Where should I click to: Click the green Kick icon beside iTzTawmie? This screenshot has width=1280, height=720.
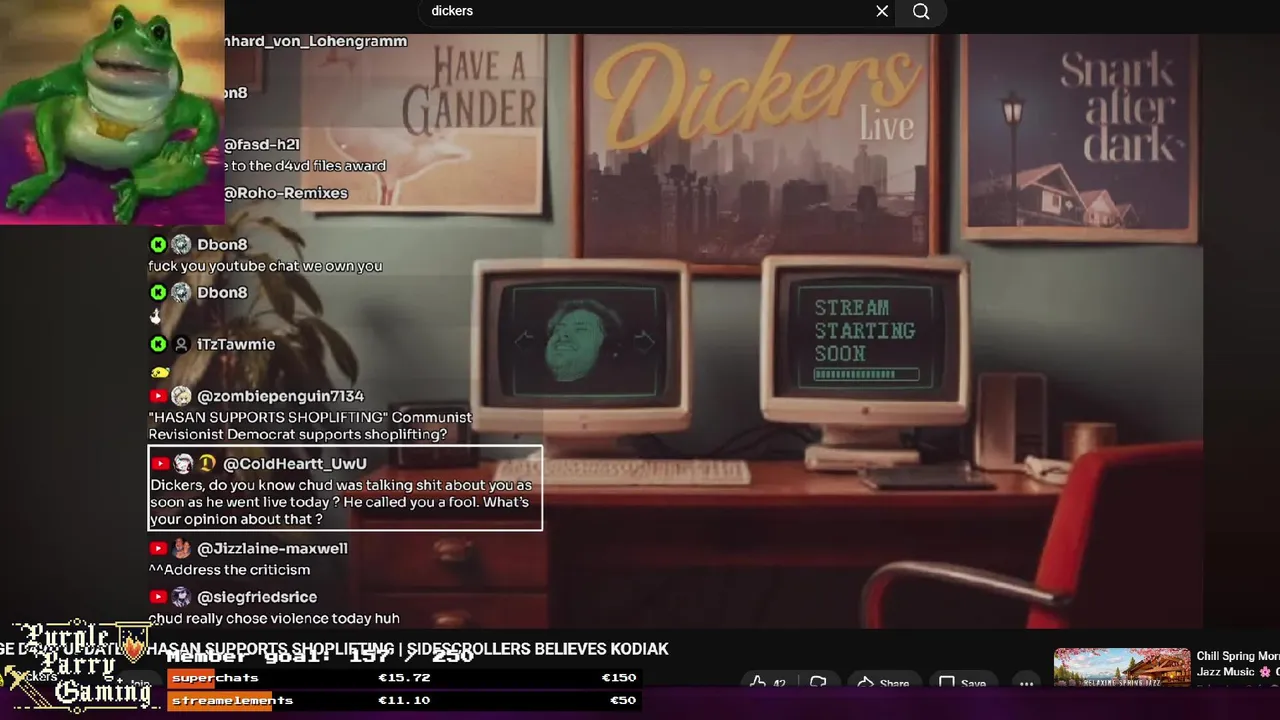(158, 344)
